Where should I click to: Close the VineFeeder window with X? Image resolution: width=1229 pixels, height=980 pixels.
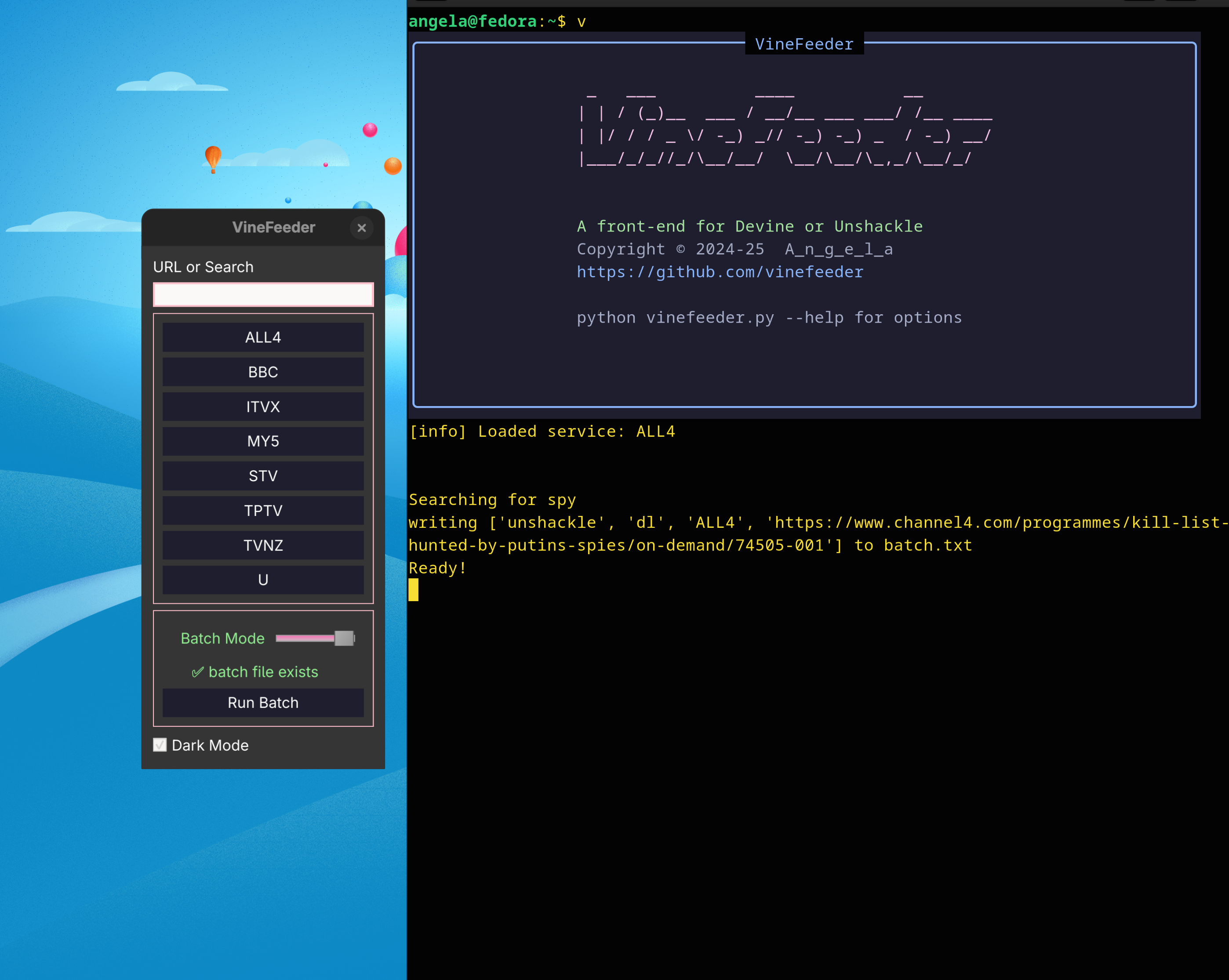(361, 228)
